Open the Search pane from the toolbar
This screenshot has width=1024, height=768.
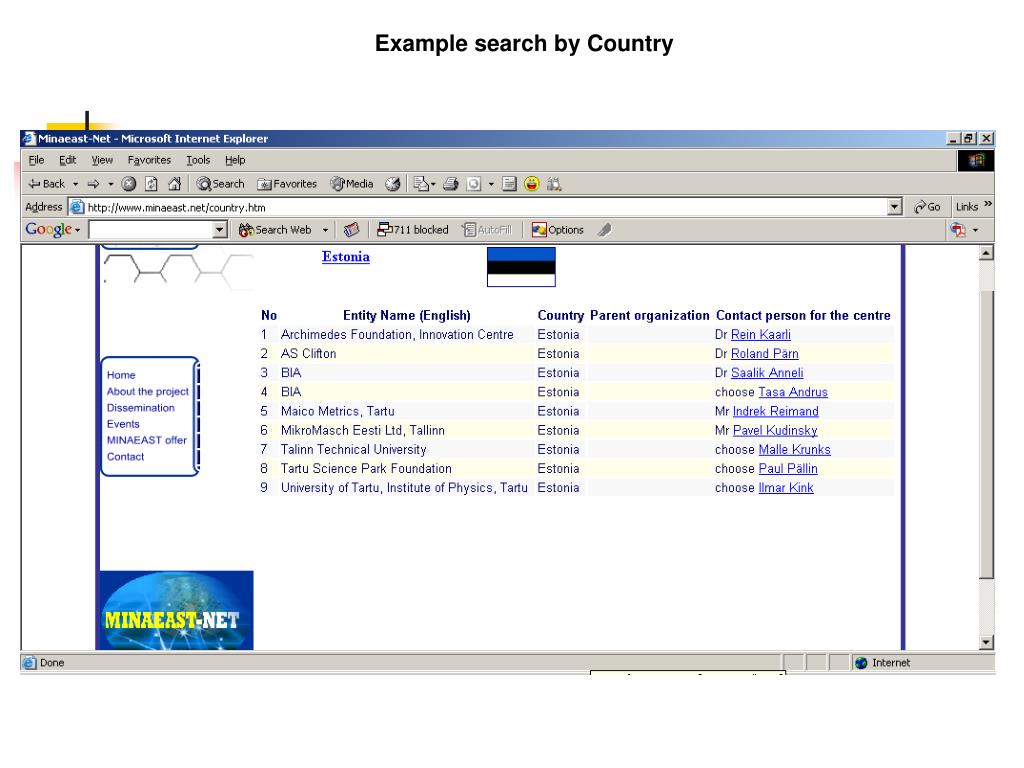pos(220,184)
